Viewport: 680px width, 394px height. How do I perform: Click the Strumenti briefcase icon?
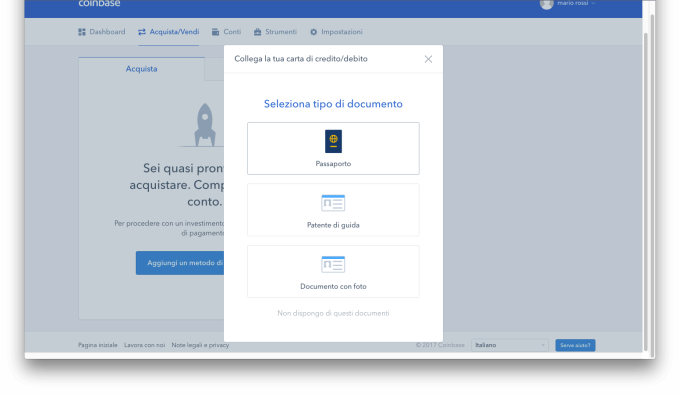click(x=258, y=32)
